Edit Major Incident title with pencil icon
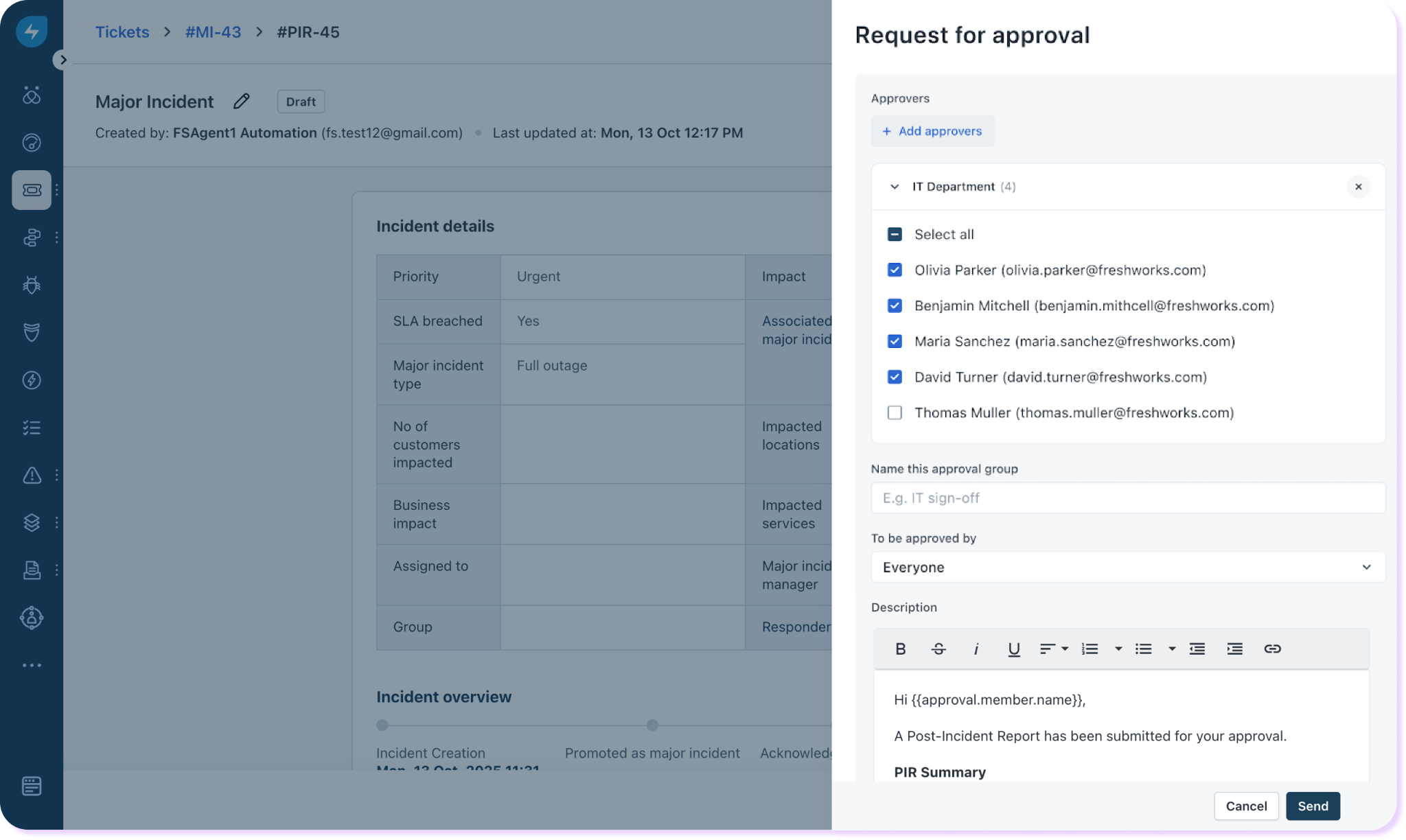Image resolution: width=1406 pixels, height=840 pixels. coord(241,102)
